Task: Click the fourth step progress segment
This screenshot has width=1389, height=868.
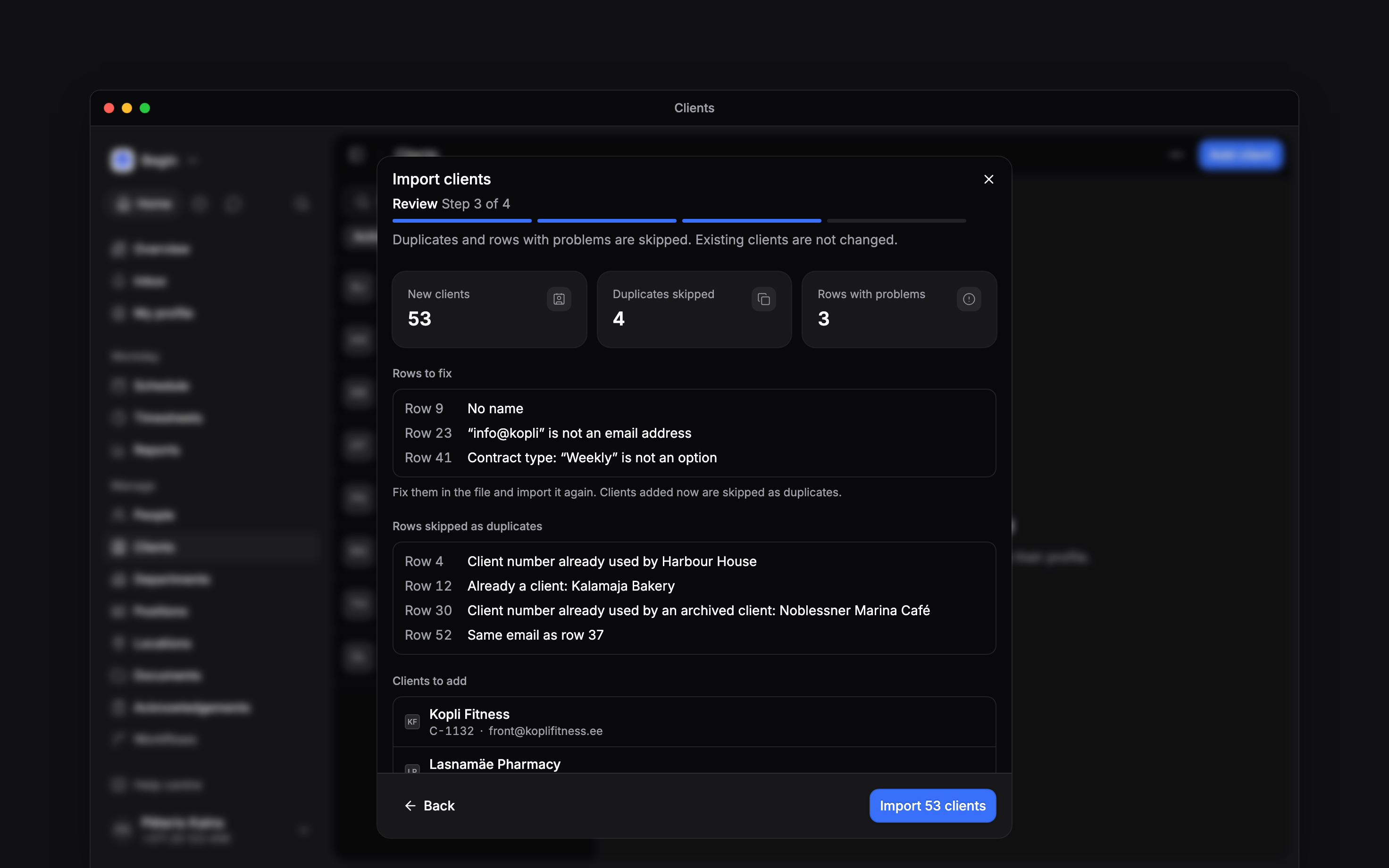Action: click(x=896, y=220)
